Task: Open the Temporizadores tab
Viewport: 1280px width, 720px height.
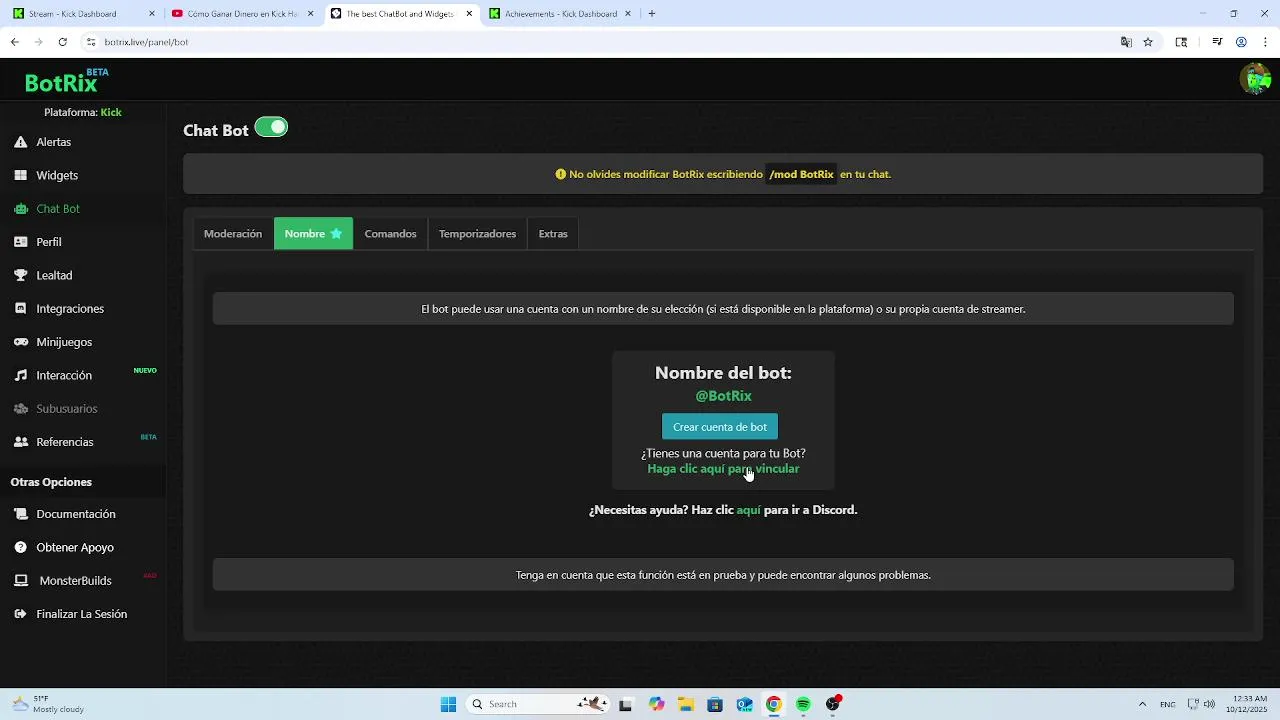Action: click(477, 234)
